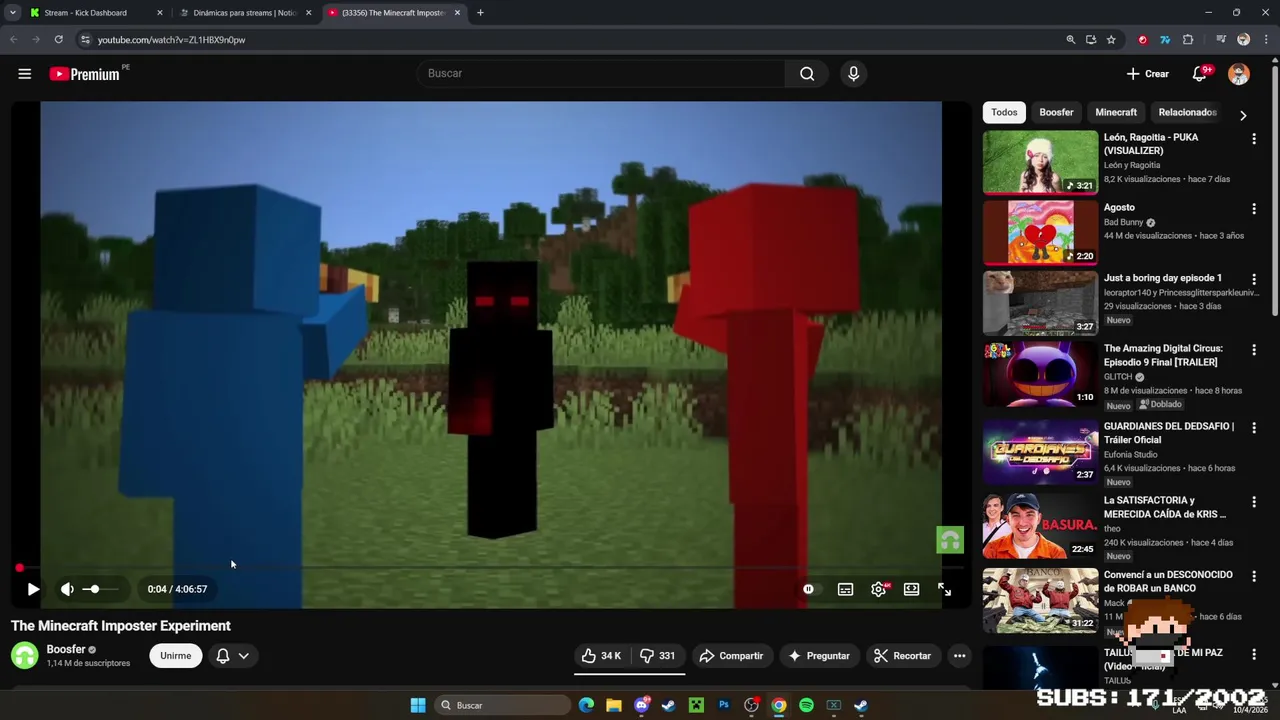Open Spotify from the taskbar

(x=806, y=705)
